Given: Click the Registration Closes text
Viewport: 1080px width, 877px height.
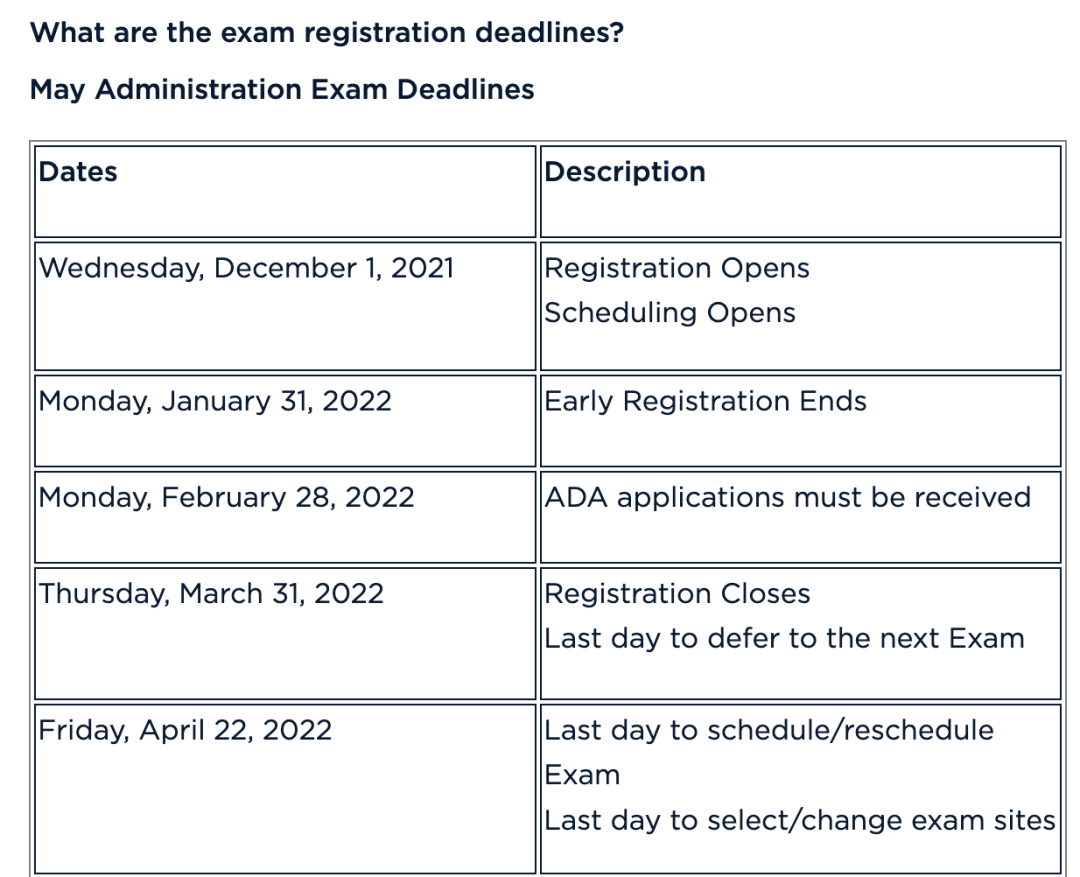Looking at the screenshot, I should click(677, 593).
